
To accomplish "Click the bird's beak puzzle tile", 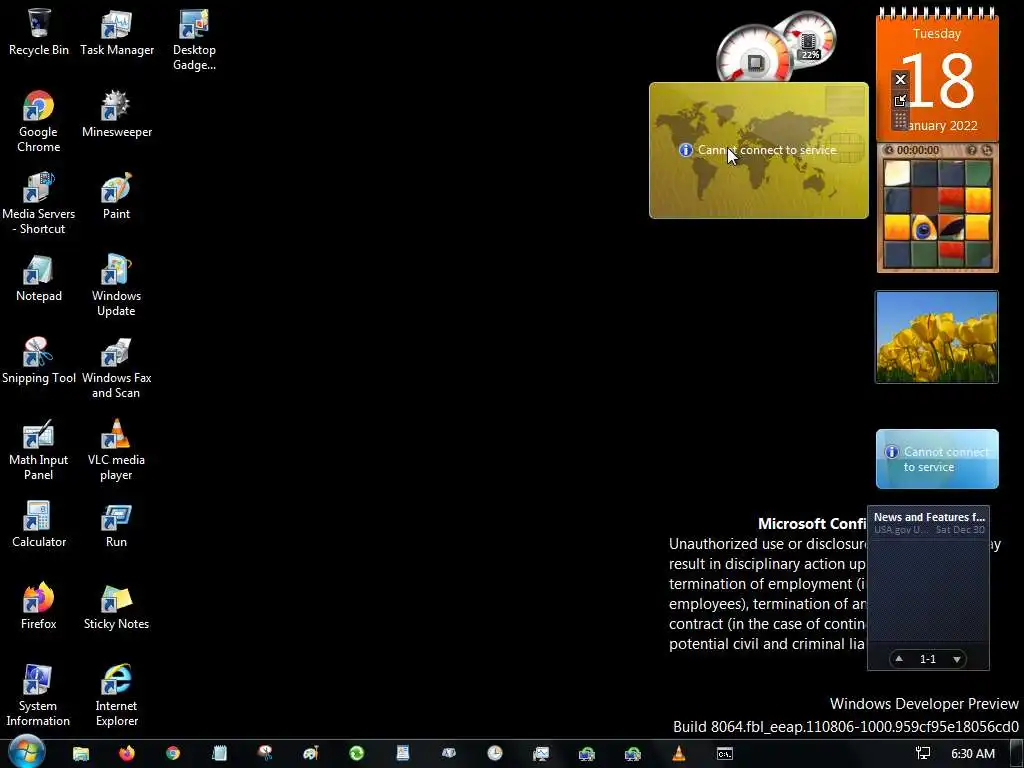I will point(951,228).
